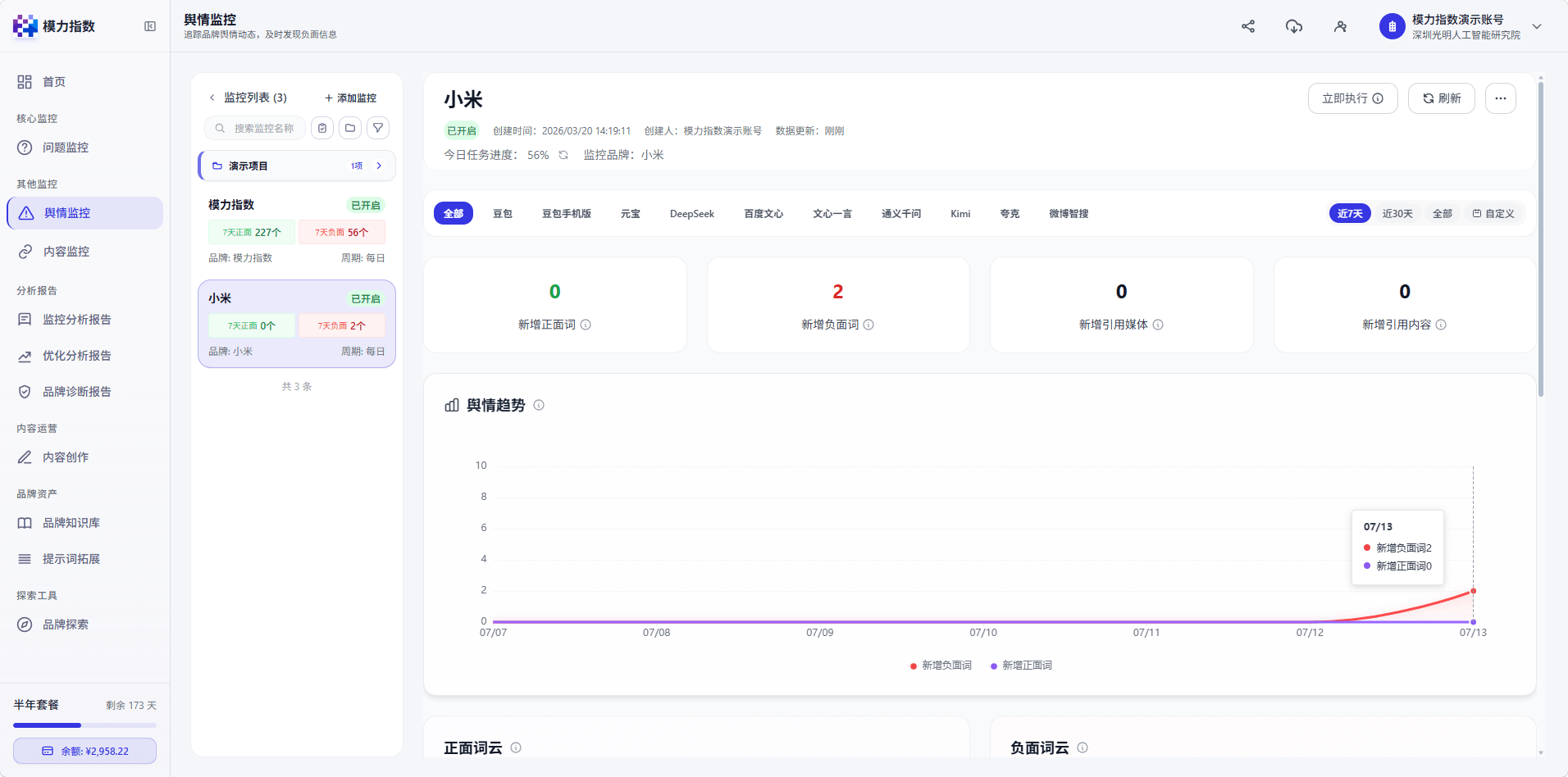Screen dimensions: 1568x777
Task: Select the 元宝 tab
Action: (631, 214)
